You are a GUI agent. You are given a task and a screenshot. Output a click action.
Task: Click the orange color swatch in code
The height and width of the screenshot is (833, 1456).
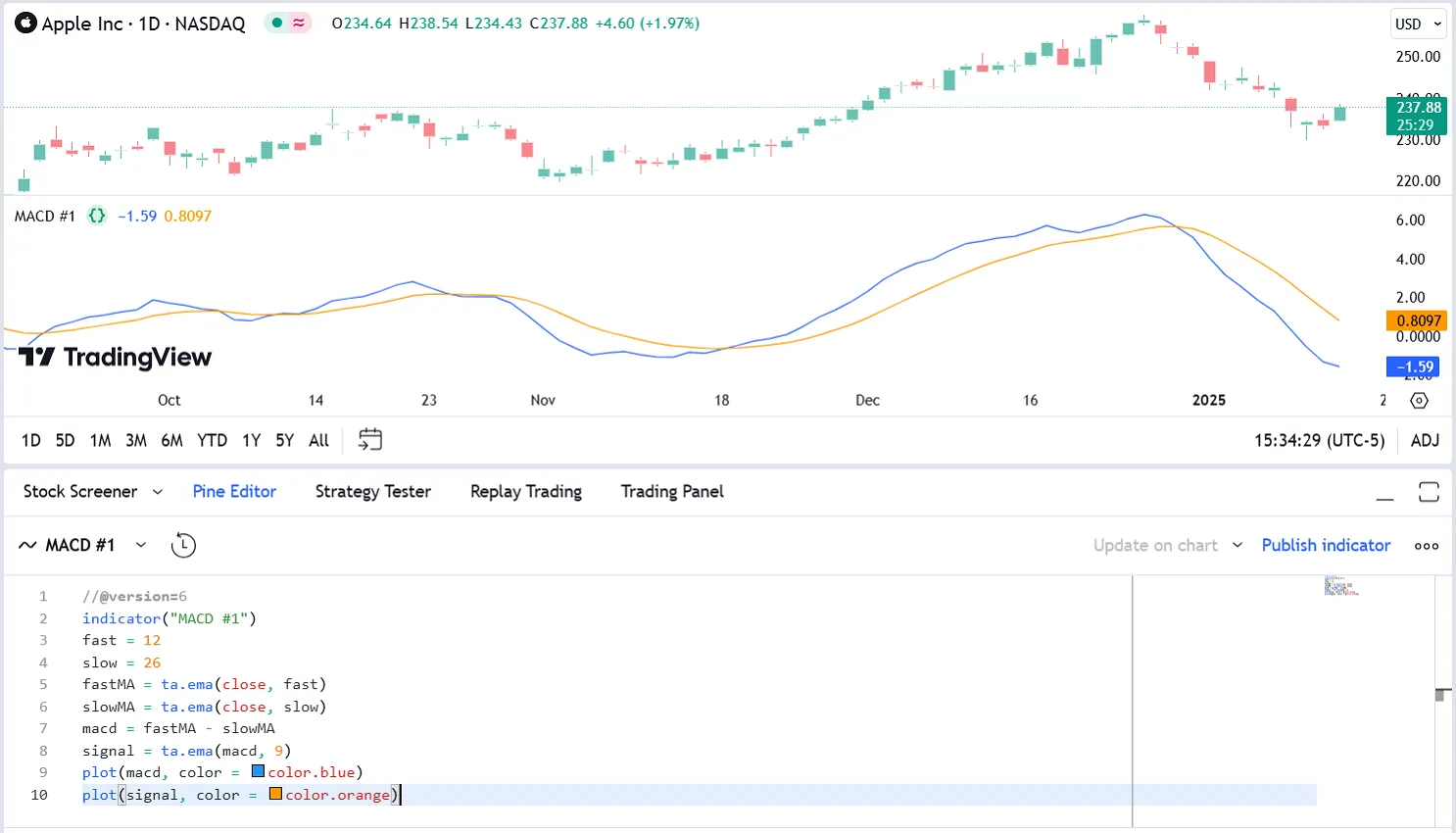point(275,794)
